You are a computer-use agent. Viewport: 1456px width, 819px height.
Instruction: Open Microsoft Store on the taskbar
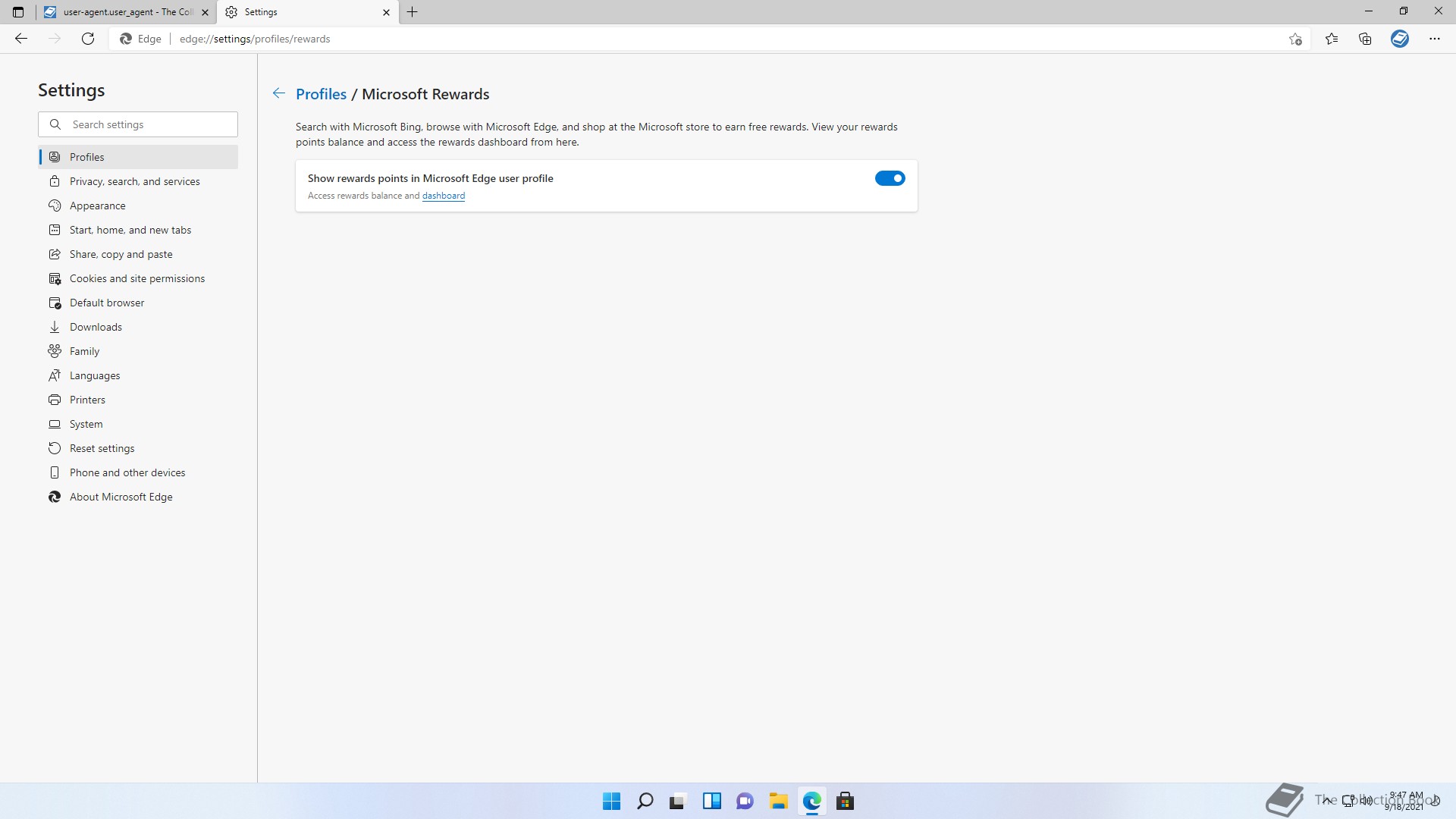click(846, 801)
